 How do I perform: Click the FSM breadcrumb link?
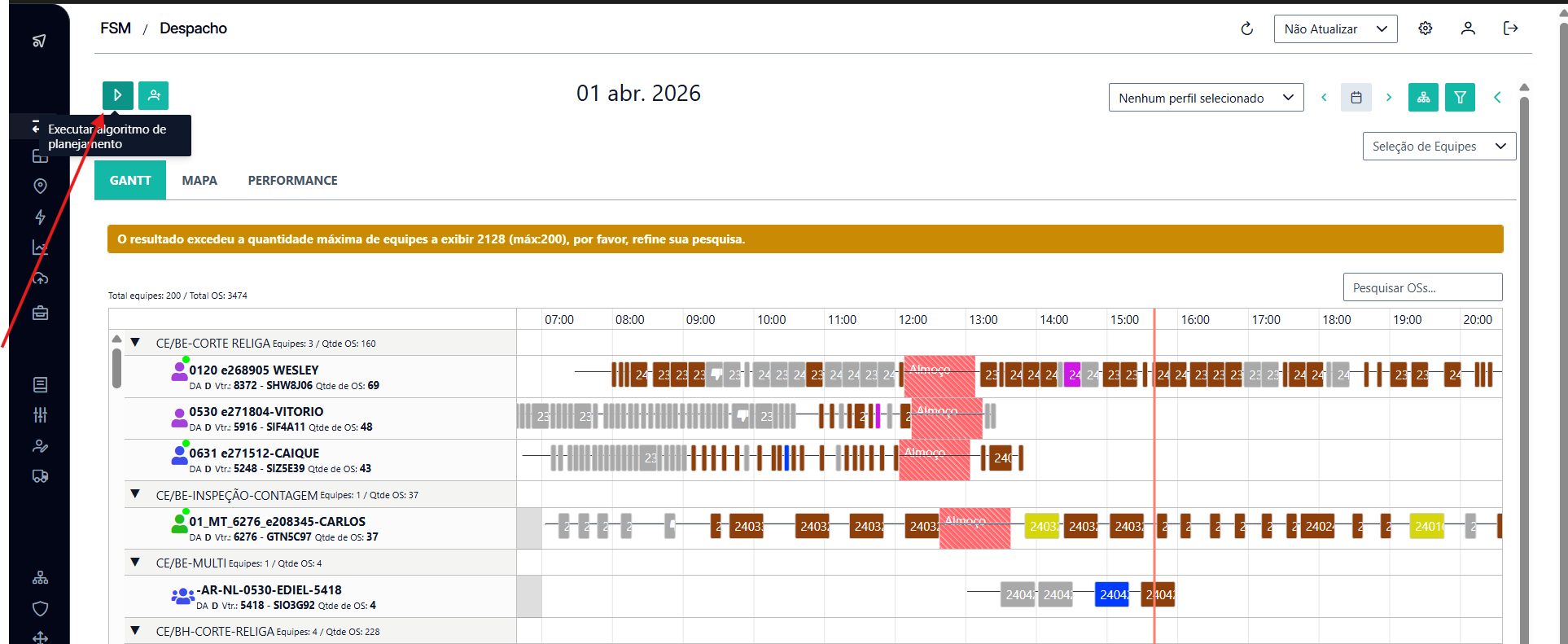(x=116, y=28)
